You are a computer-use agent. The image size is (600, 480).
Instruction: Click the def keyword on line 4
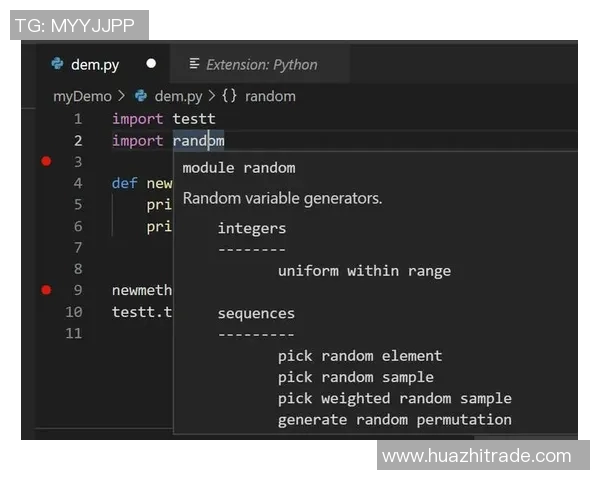point(125,183)
